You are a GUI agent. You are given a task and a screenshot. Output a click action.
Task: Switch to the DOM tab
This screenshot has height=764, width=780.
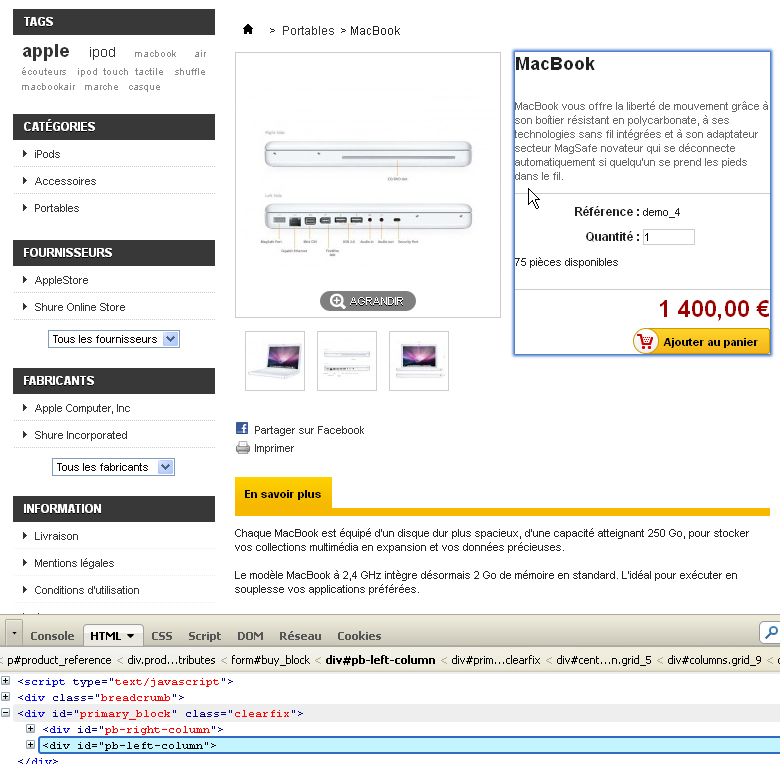point(250,636)
